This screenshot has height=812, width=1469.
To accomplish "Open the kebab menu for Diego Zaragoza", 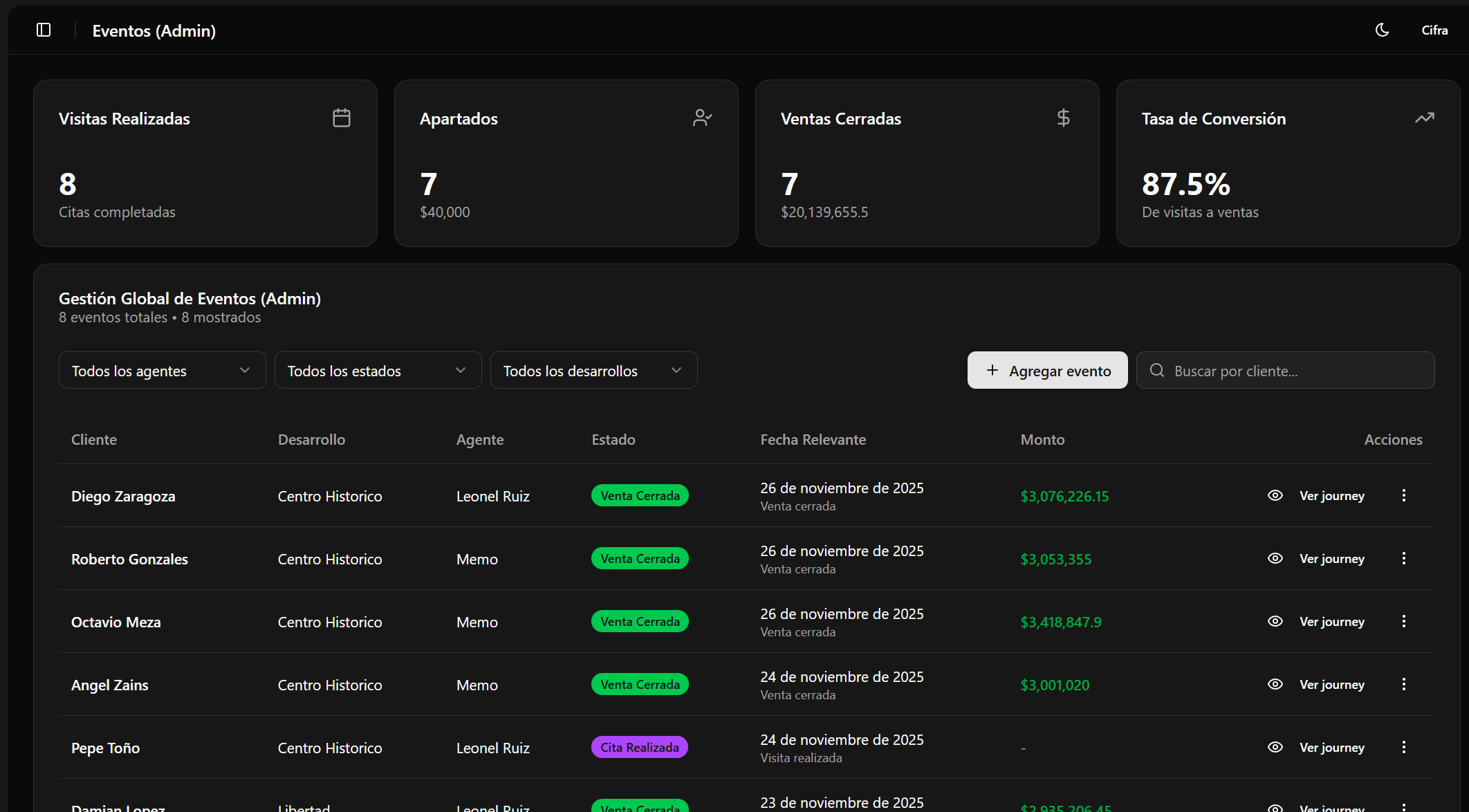I will click(x=1404, y=495).
